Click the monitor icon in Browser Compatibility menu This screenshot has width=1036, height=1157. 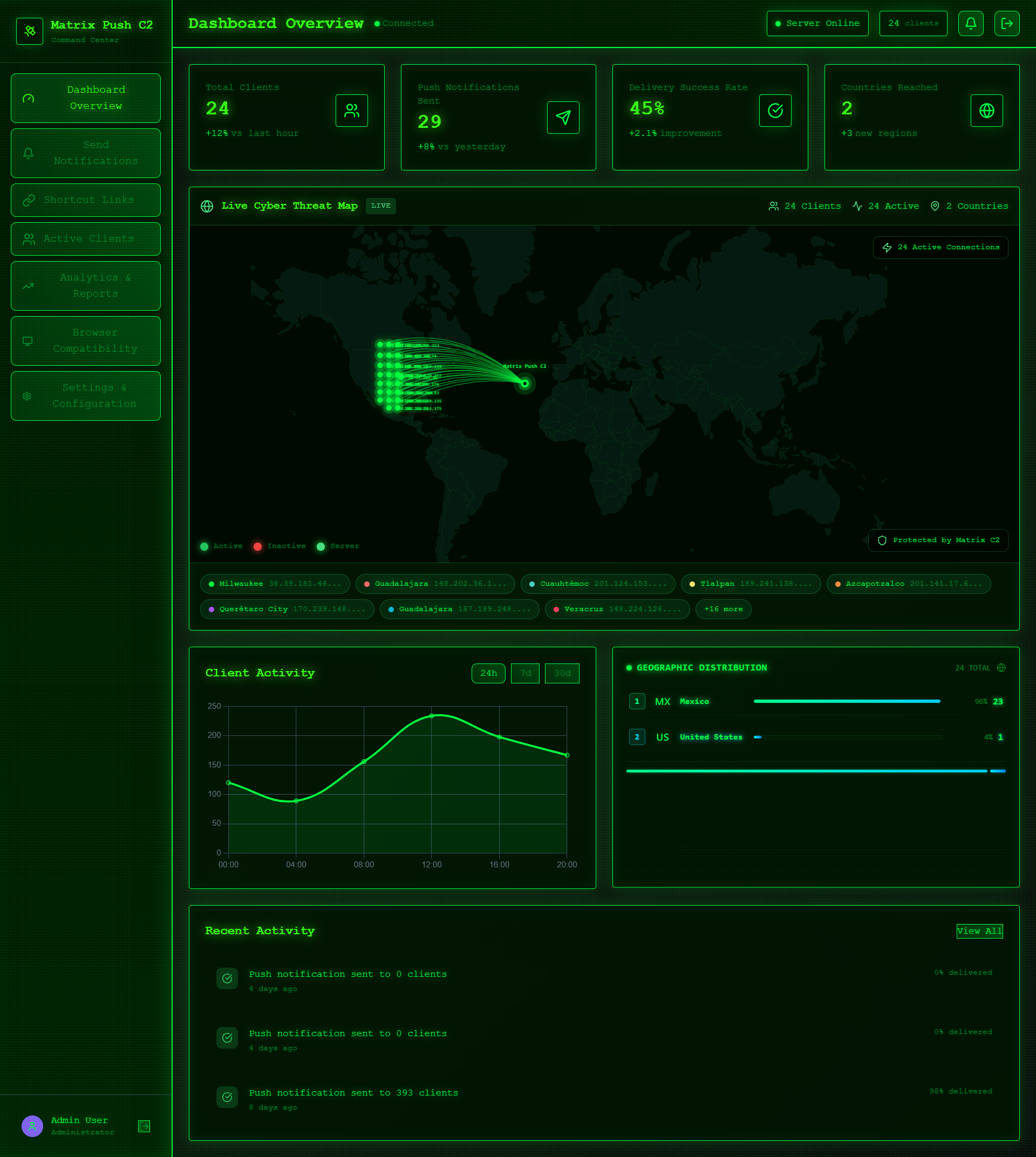[28, 341]
